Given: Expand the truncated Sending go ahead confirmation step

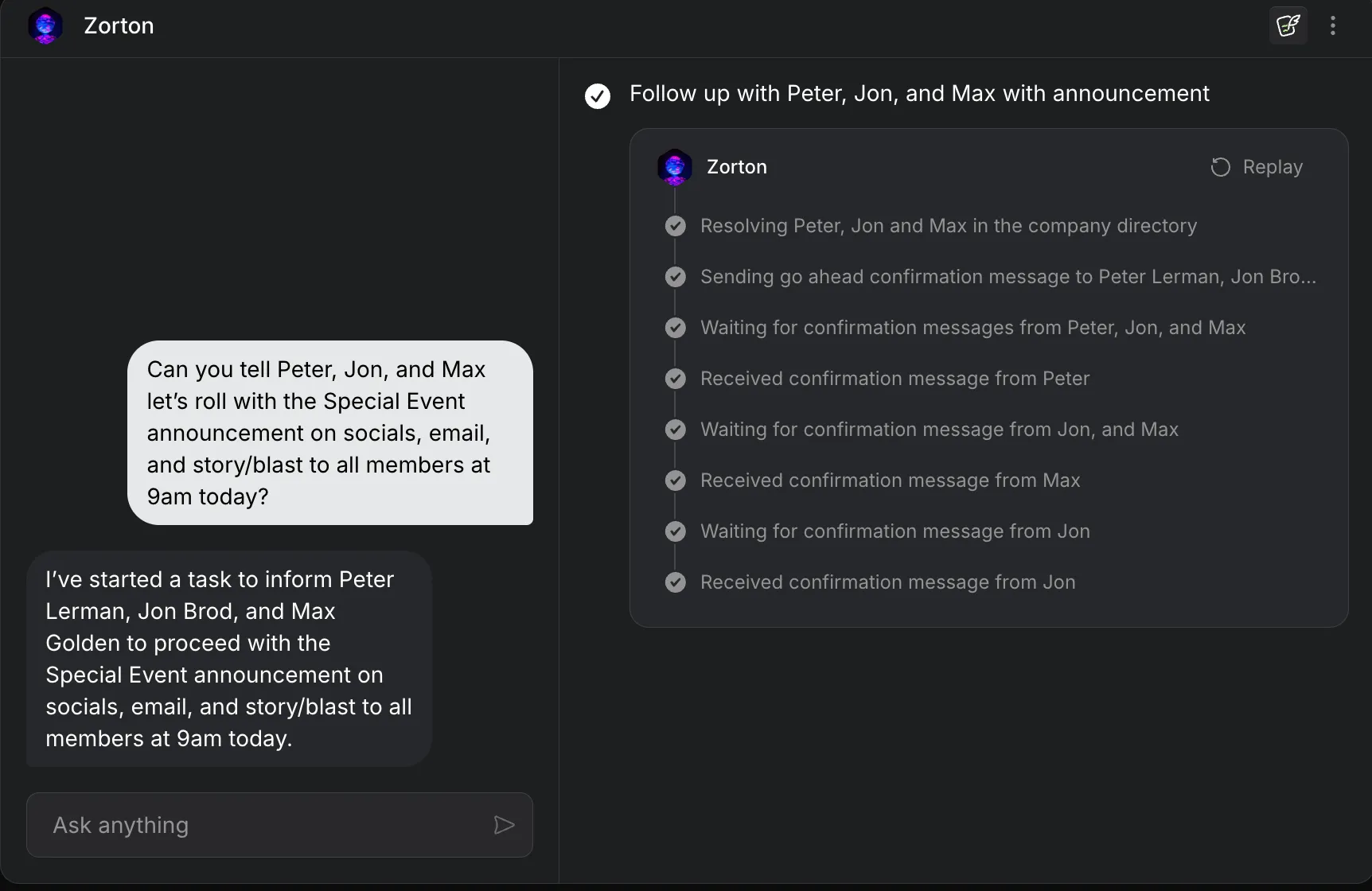Looking at the screenshot, I should tap(1008, 277).
